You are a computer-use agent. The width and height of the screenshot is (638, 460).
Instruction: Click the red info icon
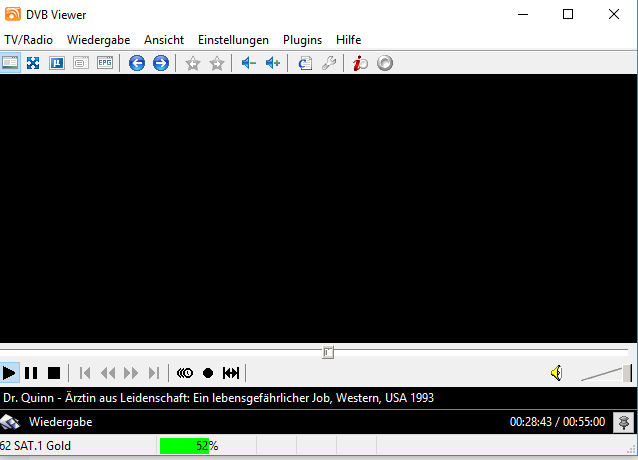[360, 63]
